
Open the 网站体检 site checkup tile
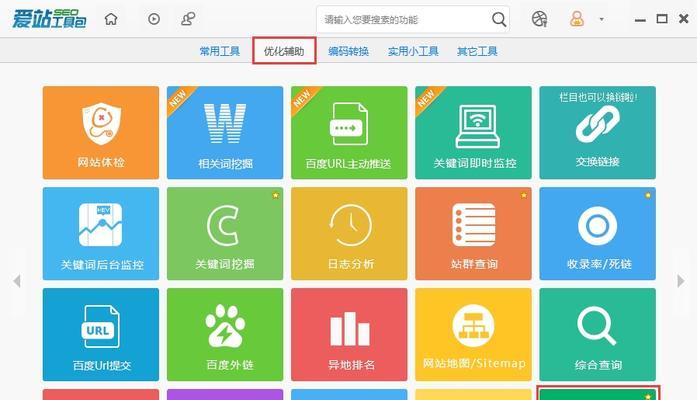tap(101, 132)
